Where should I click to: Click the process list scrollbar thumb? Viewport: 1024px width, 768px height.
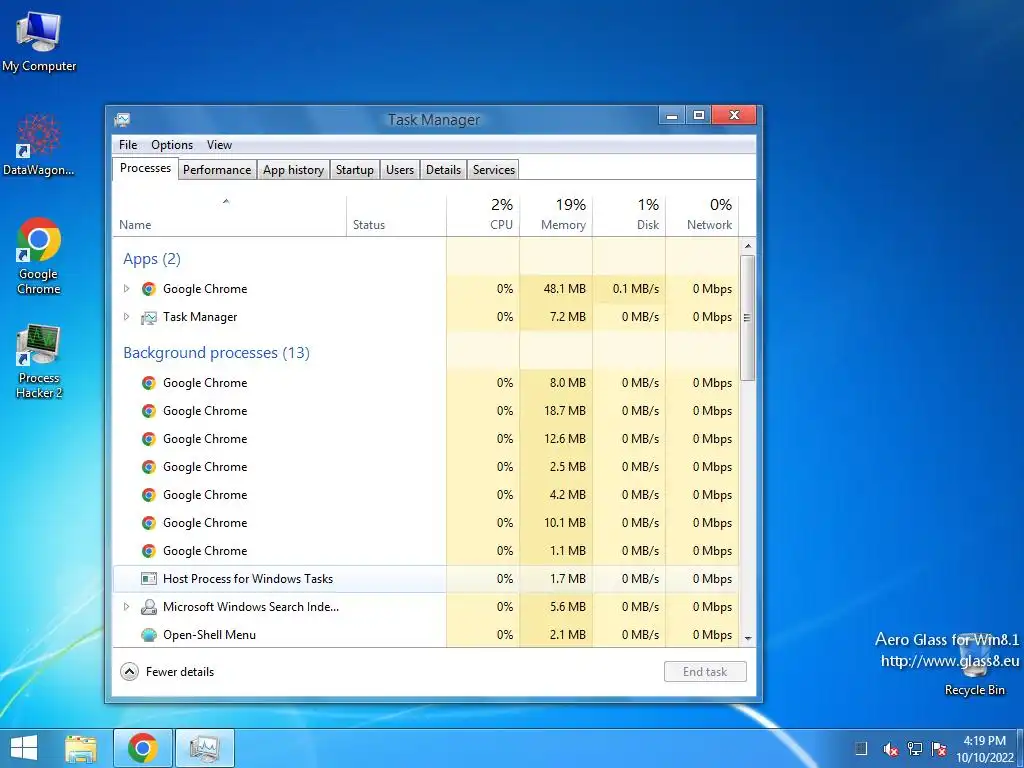click(748, 318)
